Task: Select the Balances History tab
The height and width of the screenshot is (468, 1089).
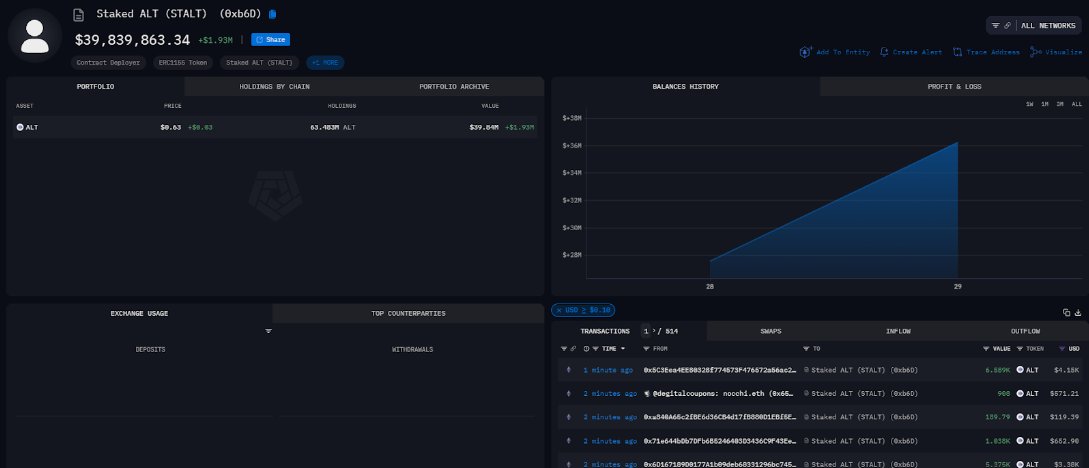Action: [x=685, y=87]
